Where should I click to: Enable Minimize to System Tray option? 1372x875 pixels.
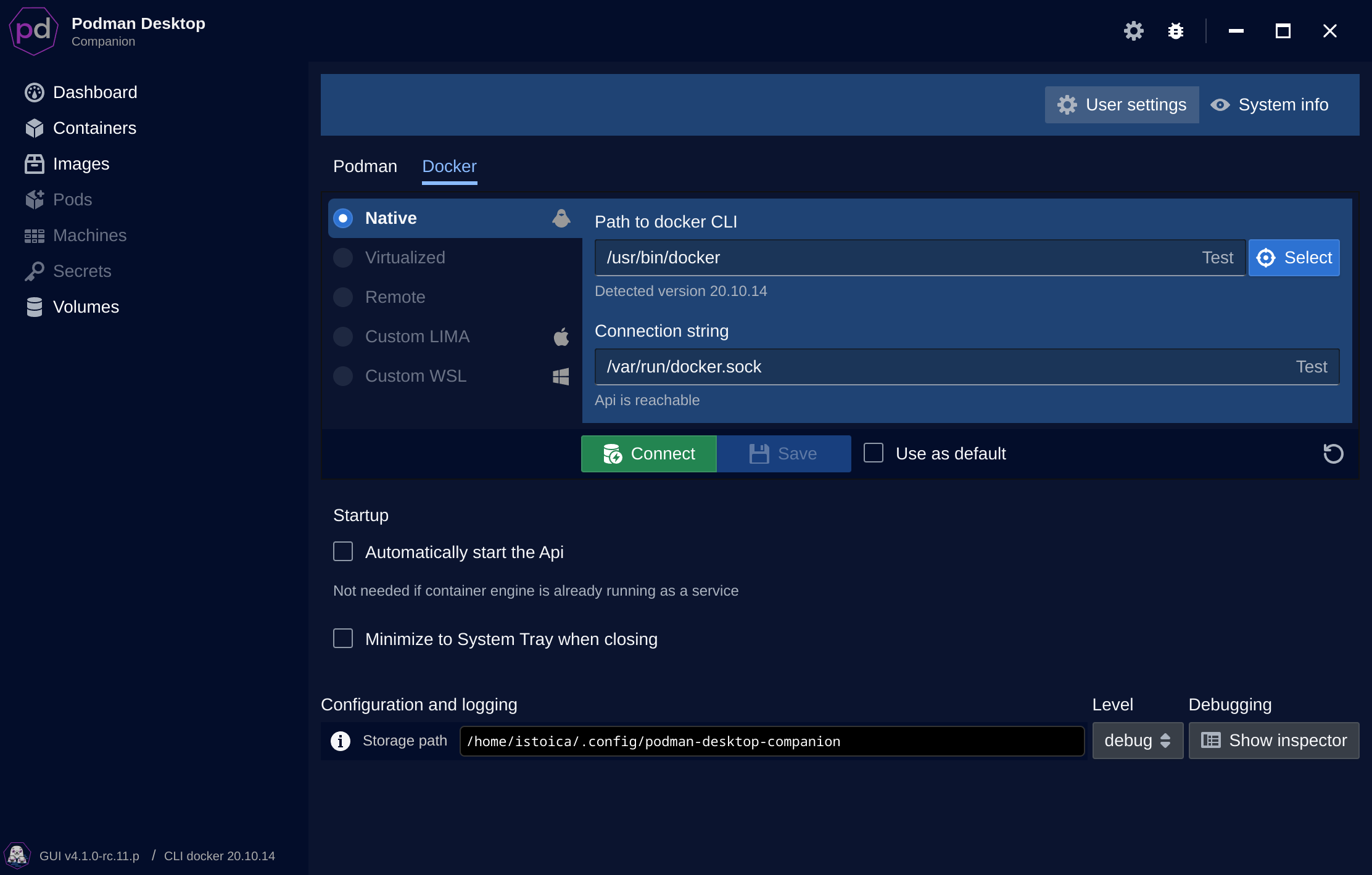[343, 638]
